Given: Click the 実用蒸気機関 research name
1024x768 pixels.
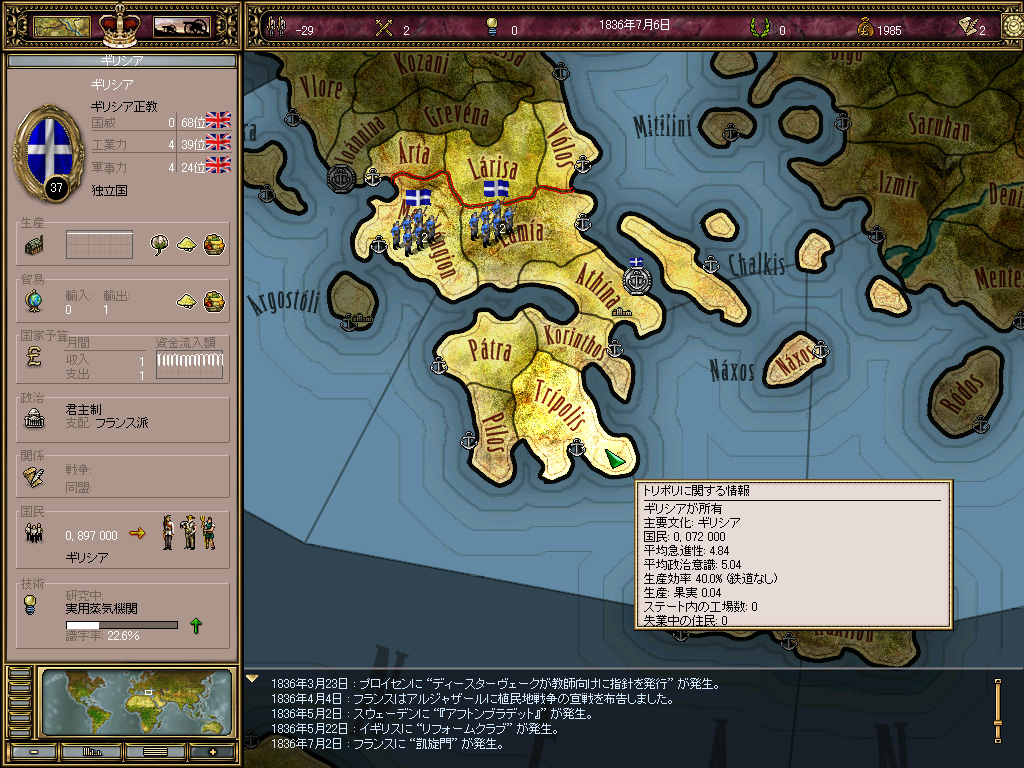Looking at the screenshot, I should [101, 609].
